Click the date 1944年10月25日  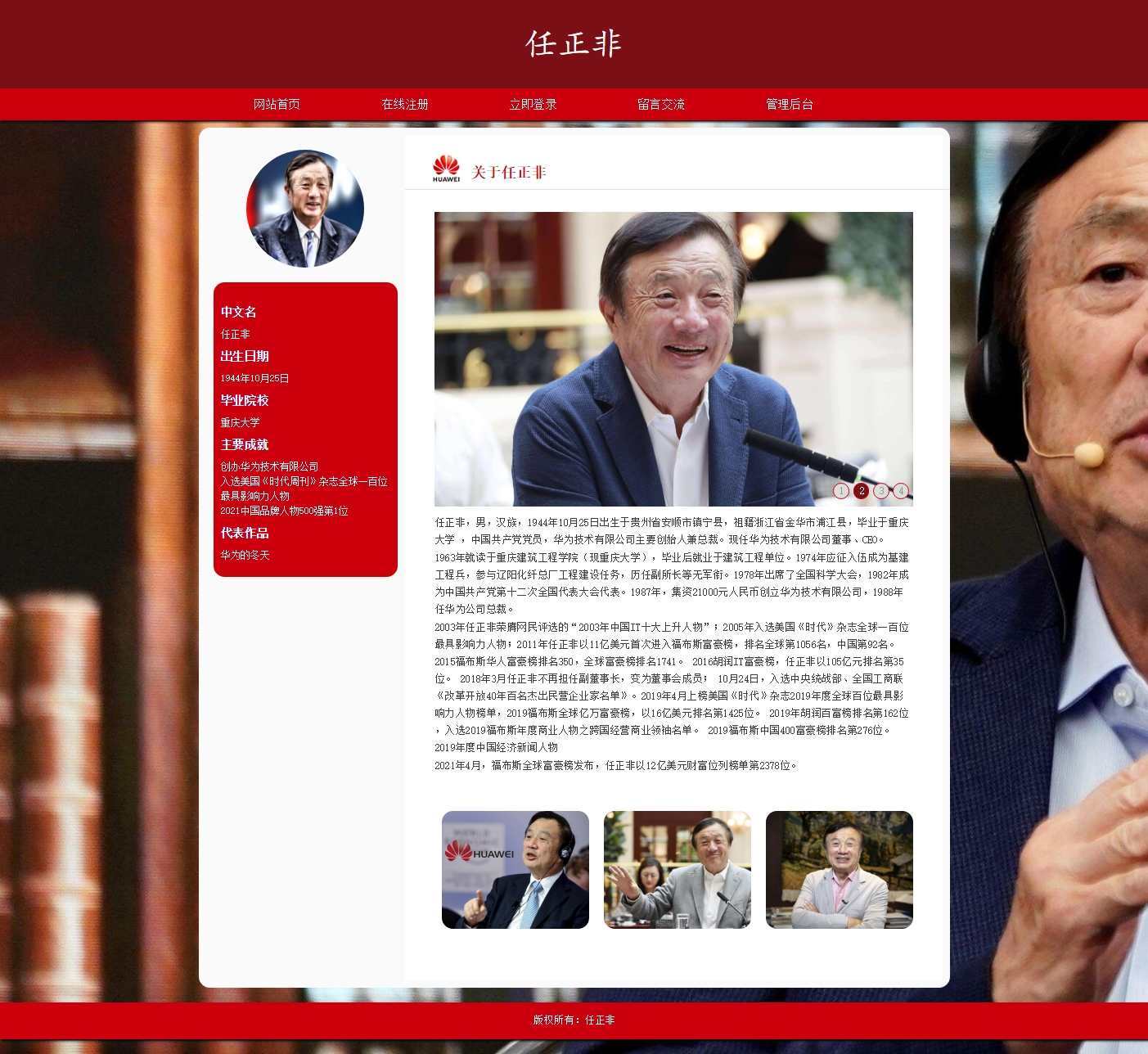254,378
